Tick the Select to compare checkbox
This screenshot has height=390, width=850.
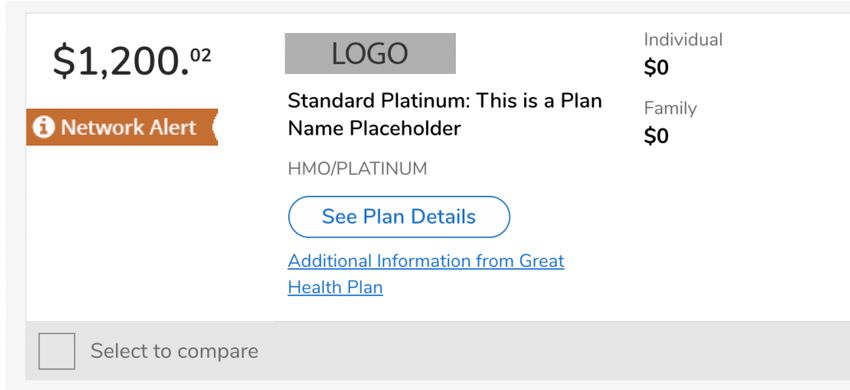57,351
